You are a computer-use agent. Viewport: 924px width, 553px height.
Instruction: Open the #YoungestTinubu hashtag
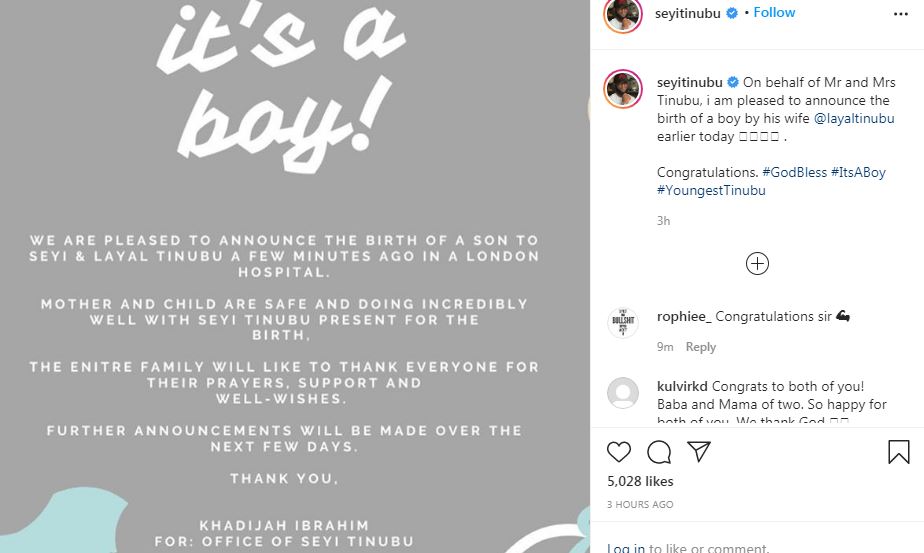tap(711, 191)
